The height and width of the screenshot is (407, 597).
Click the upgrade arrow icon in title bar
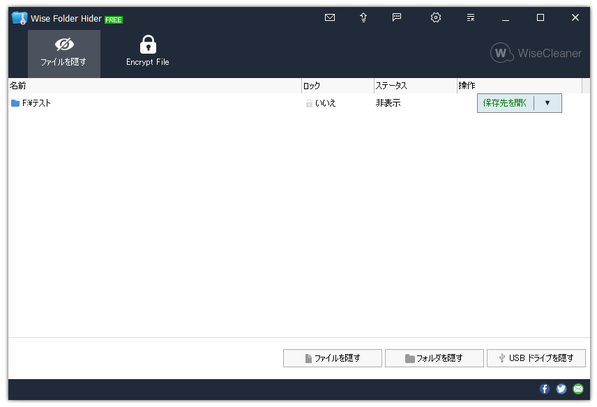363,18
